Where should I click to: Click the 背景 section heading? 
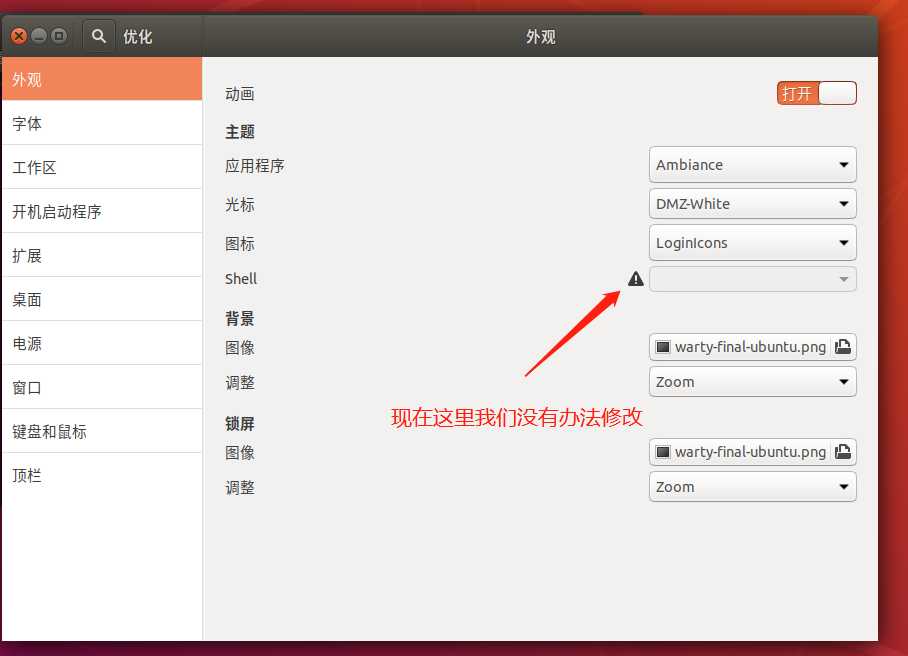(x=240, y=318)
